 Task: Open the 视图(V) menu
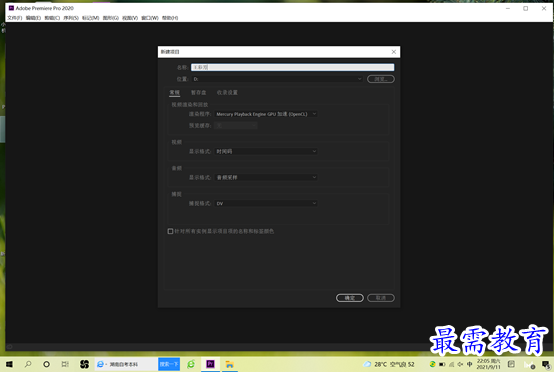[130, 18]
